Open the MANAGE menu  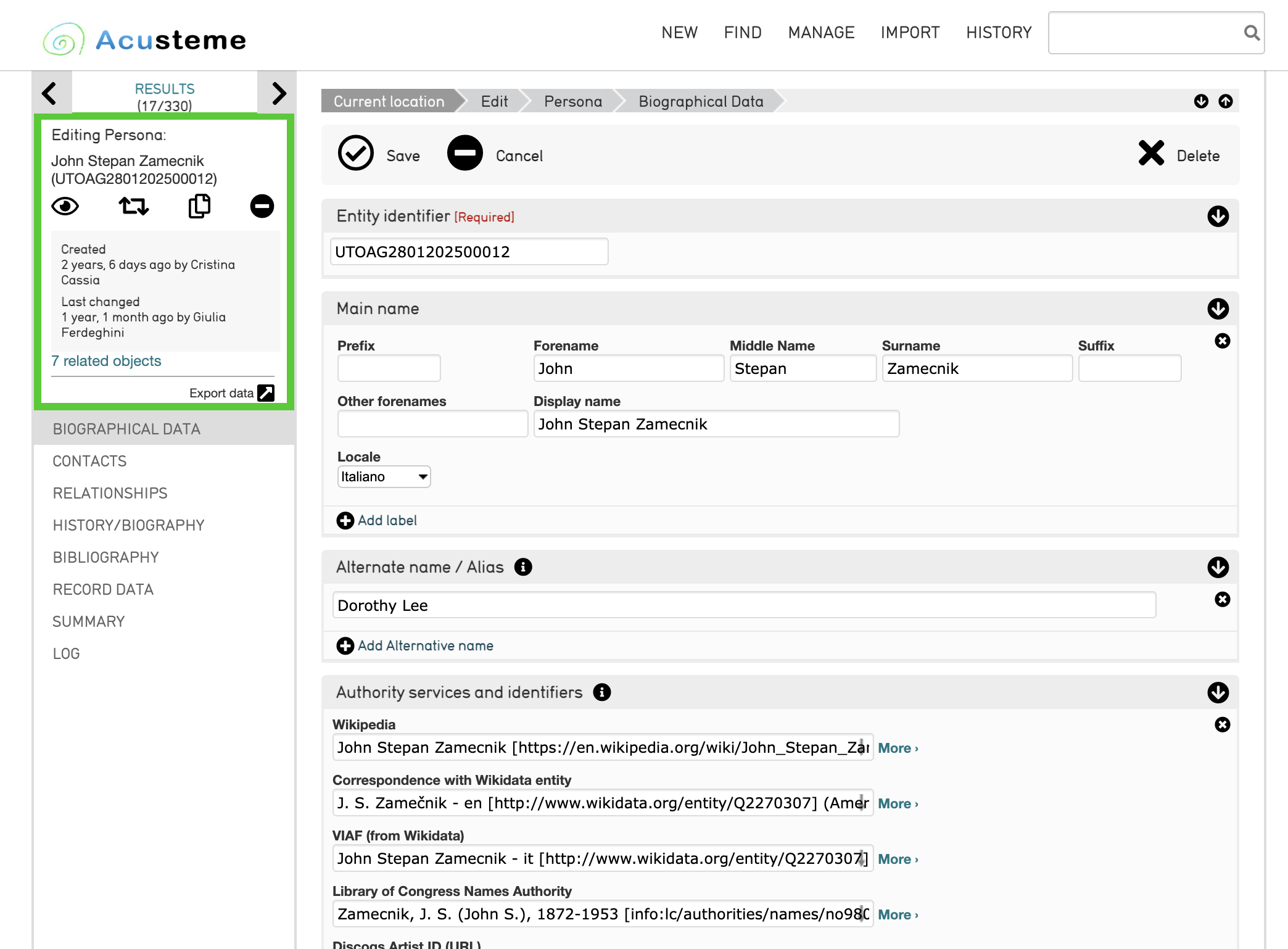click(822, 33)
